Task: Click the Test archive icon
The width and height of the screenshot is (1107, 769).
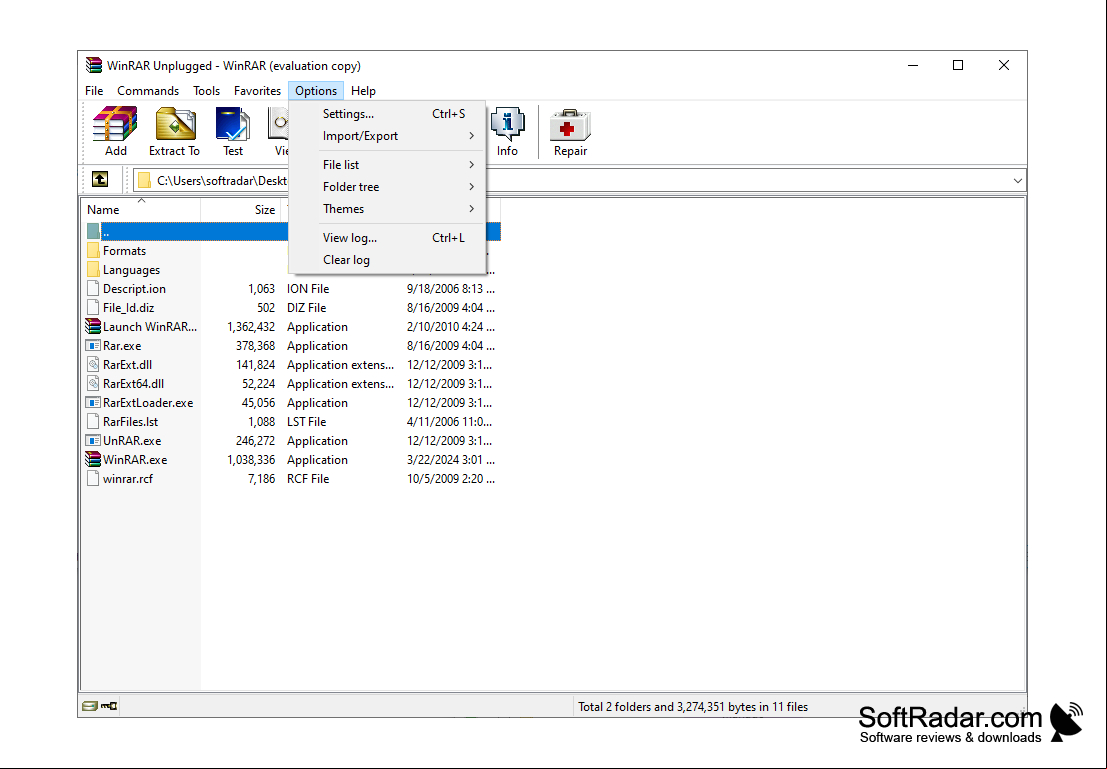Action: pyautogui.click(x=232, y=124)
